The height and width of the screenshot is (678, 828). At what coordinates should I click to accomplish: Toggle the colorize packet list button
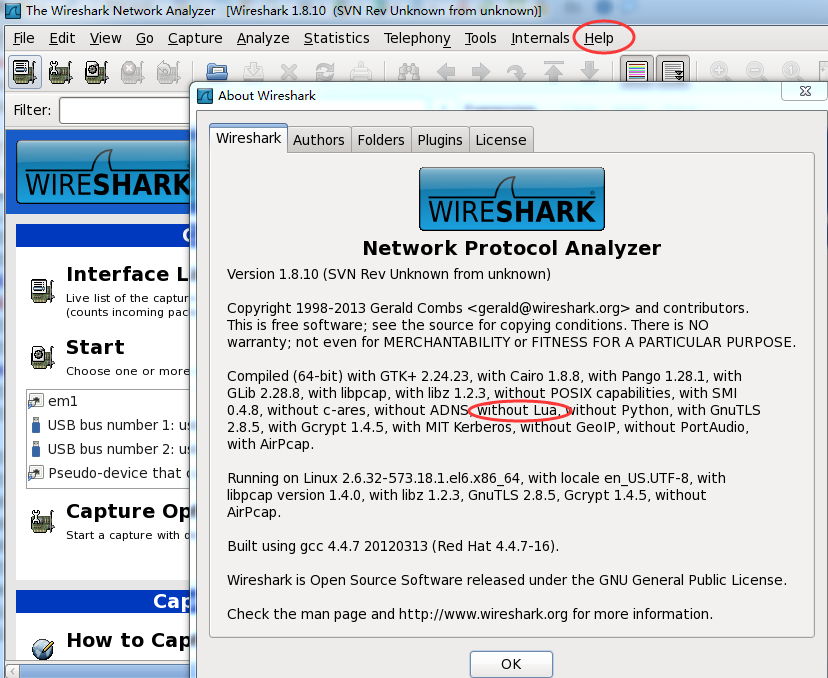636,71
